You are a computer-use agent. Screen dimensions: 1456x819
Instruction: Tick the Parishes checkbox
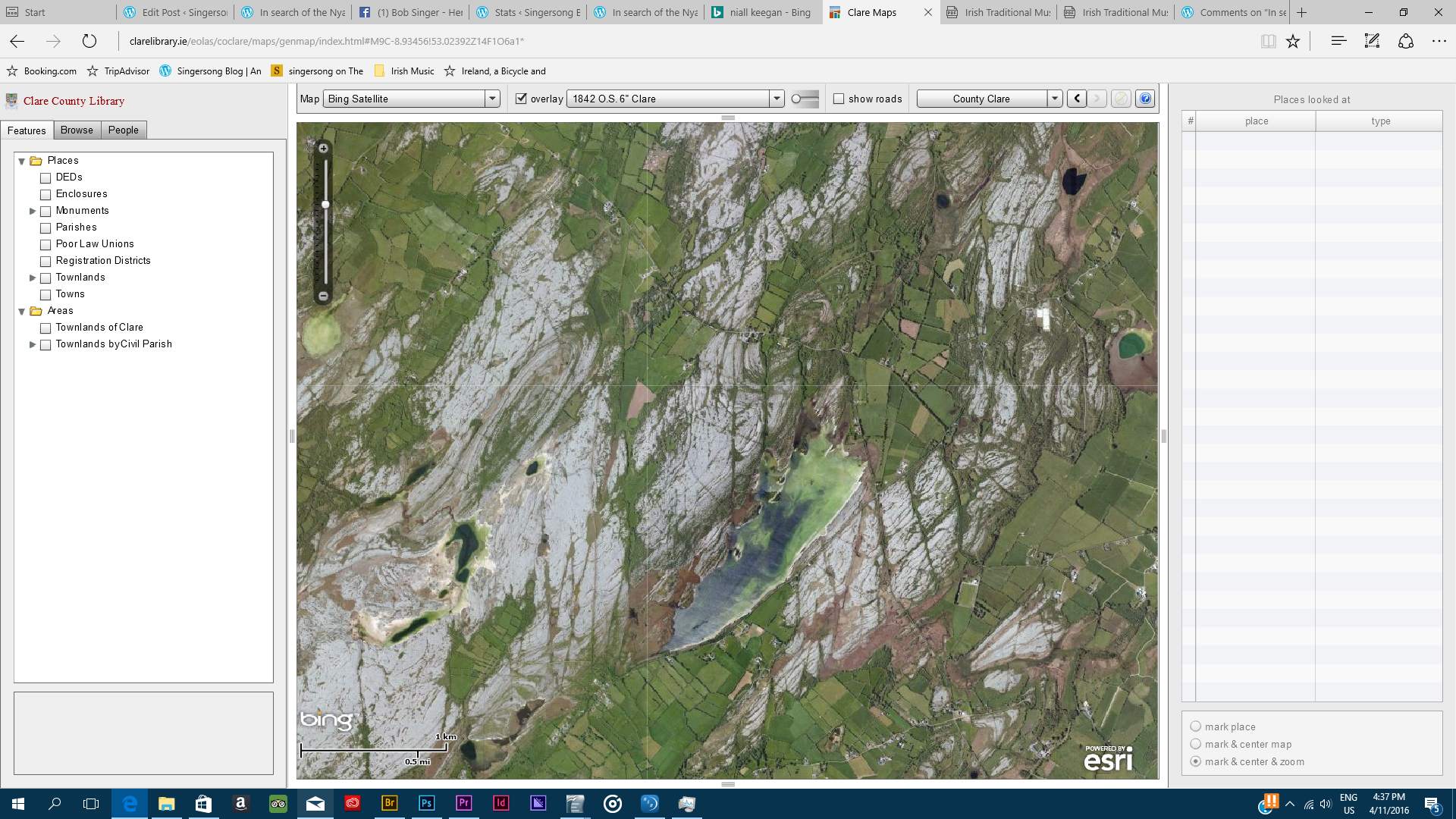point(45,227)
